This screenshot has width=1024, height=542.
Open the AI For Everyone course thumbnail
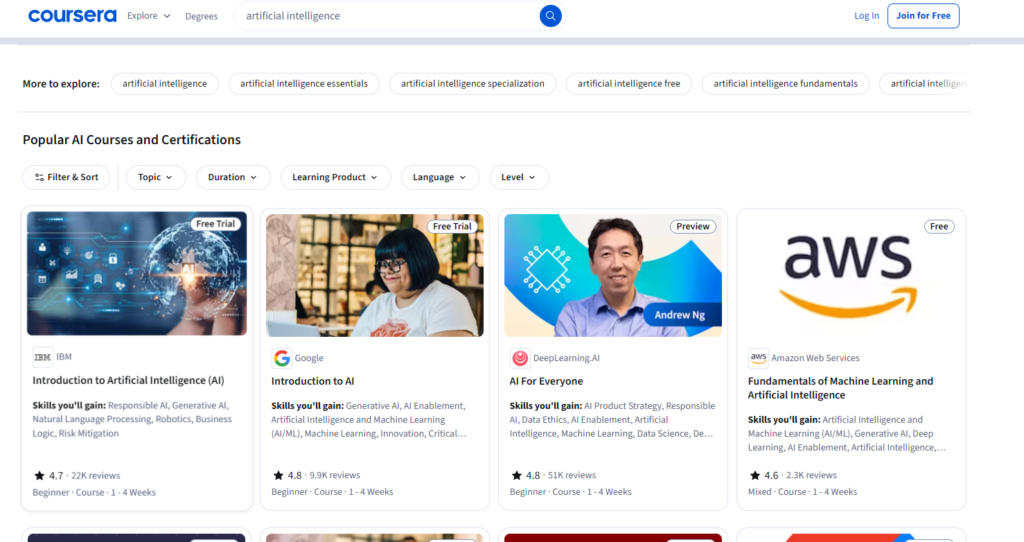coord(613,275)
